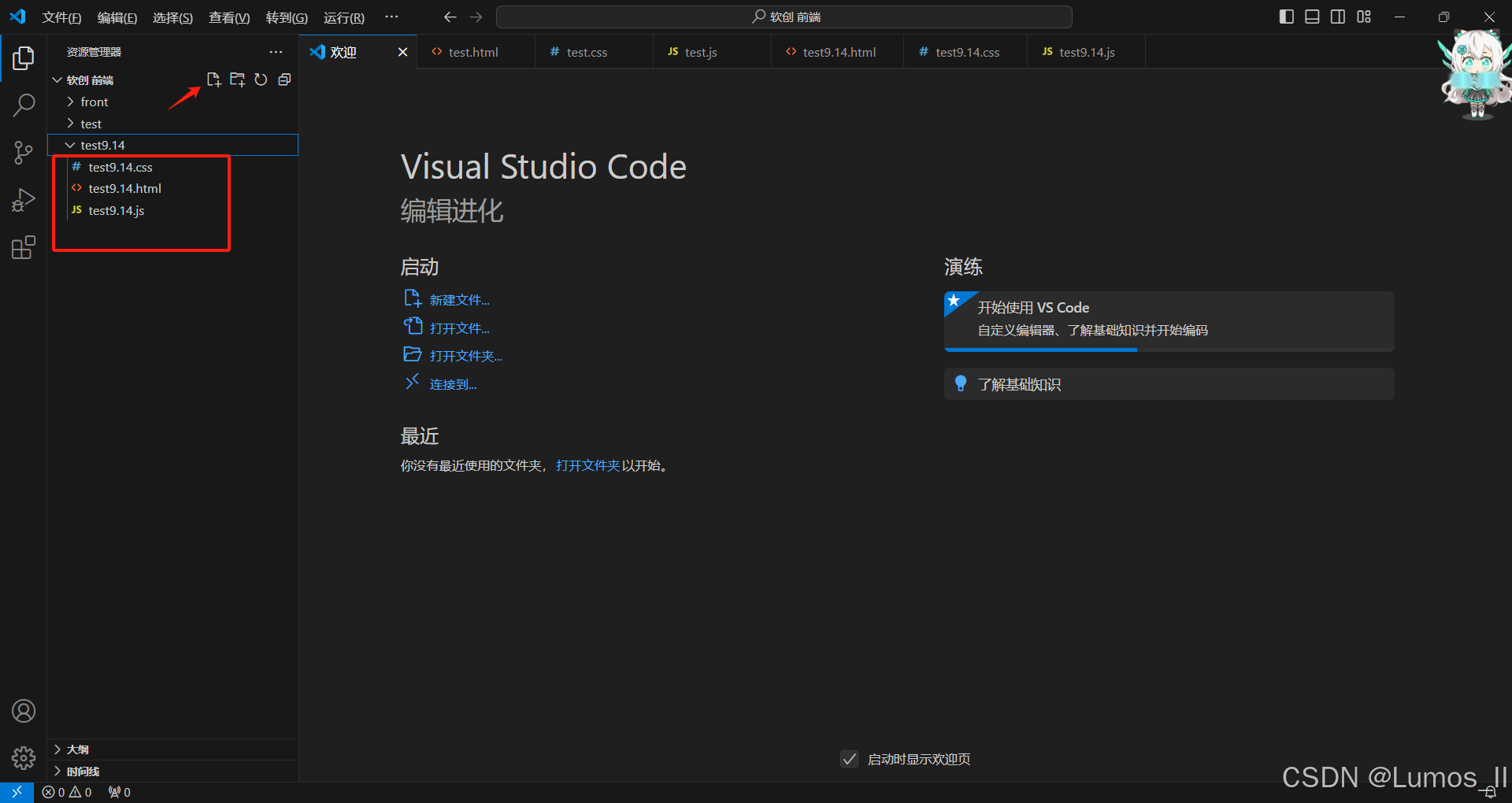Toggle the secondary side bar layout icon
Viewport: 1512px width, 803px height.
[1338, 17]
